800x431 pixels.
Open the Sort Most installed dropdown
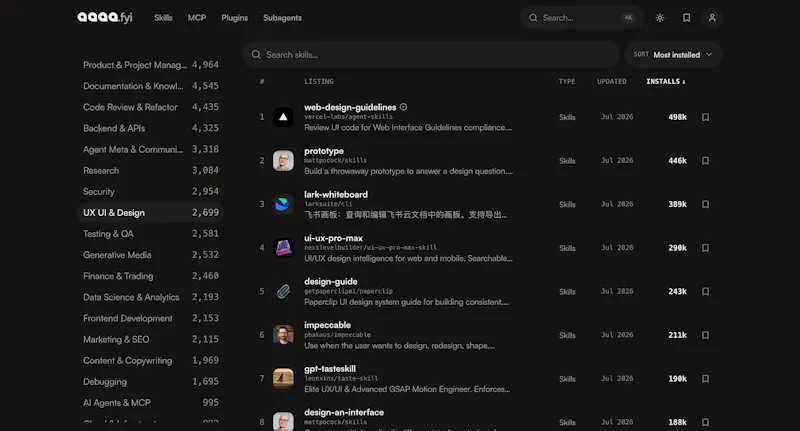tap(673, 55)
